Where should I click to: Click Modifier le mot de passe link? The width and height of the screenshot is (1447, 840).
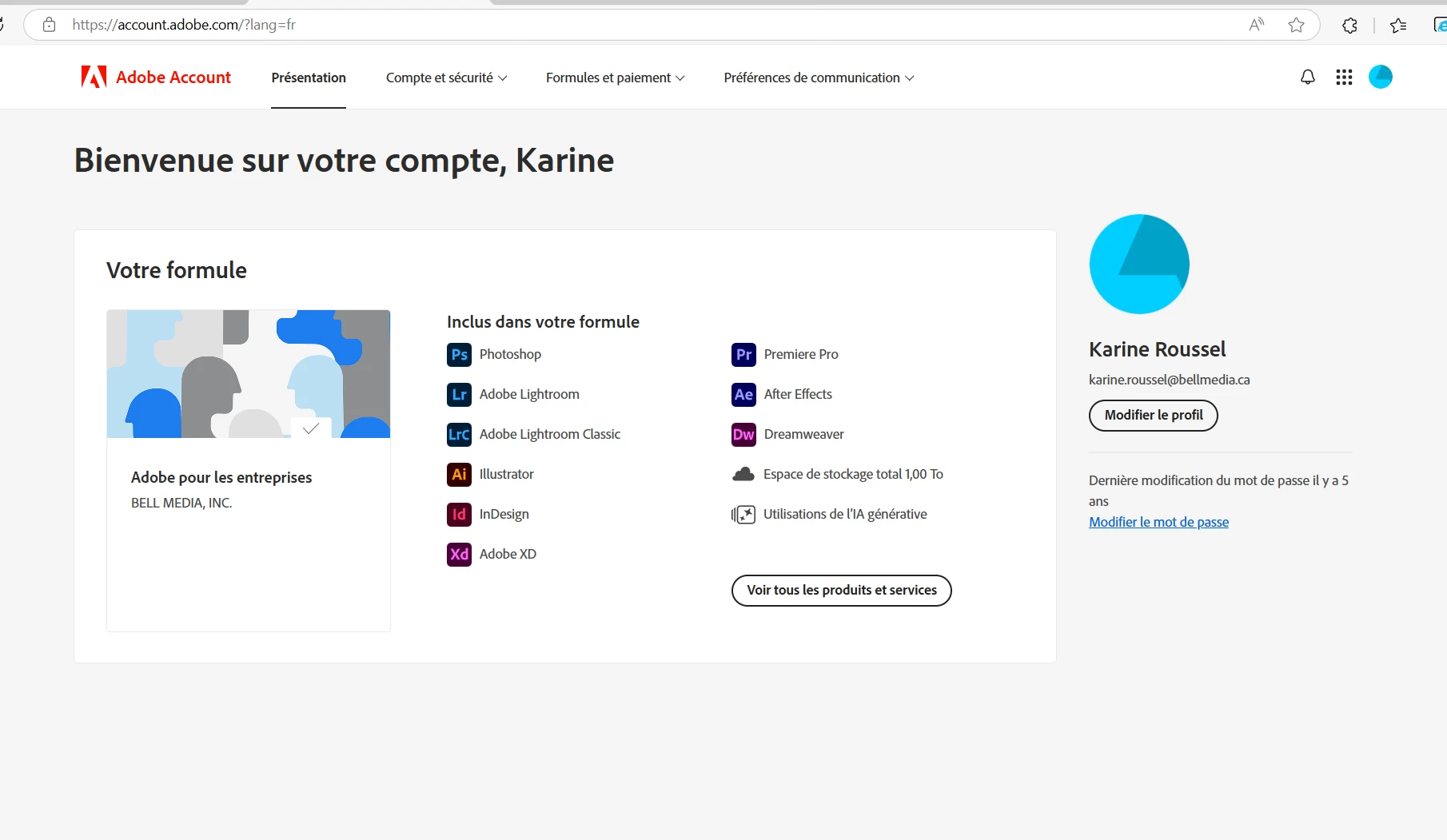tap(1158, 522)
